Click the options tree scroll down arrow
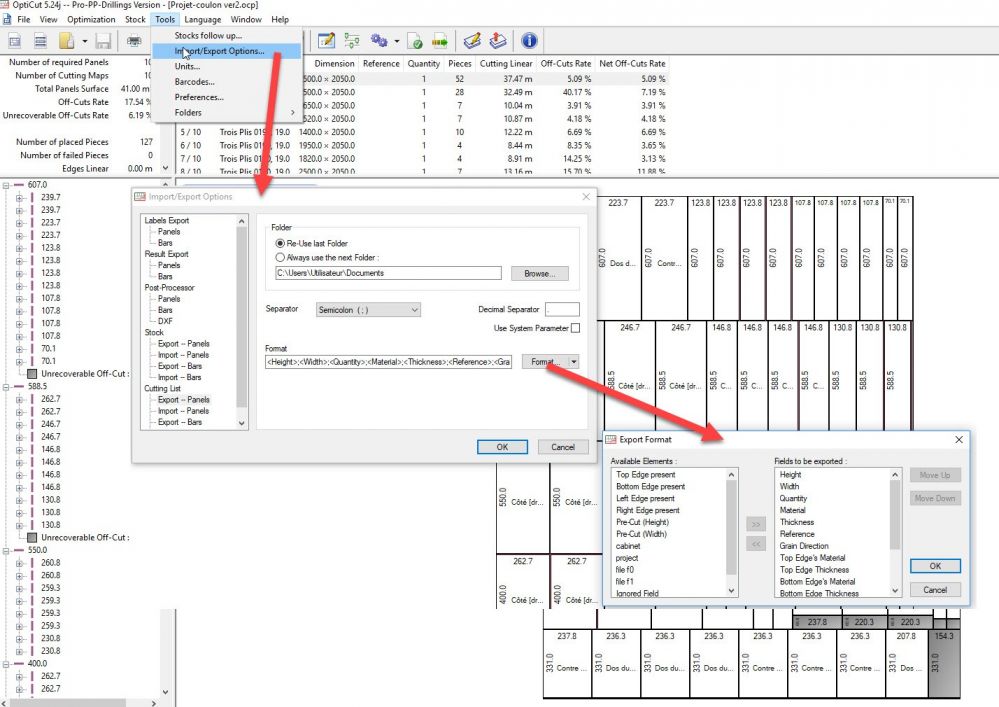Image resolution: width=999 pixels, height=707 pixels. [x=241, y=424]
